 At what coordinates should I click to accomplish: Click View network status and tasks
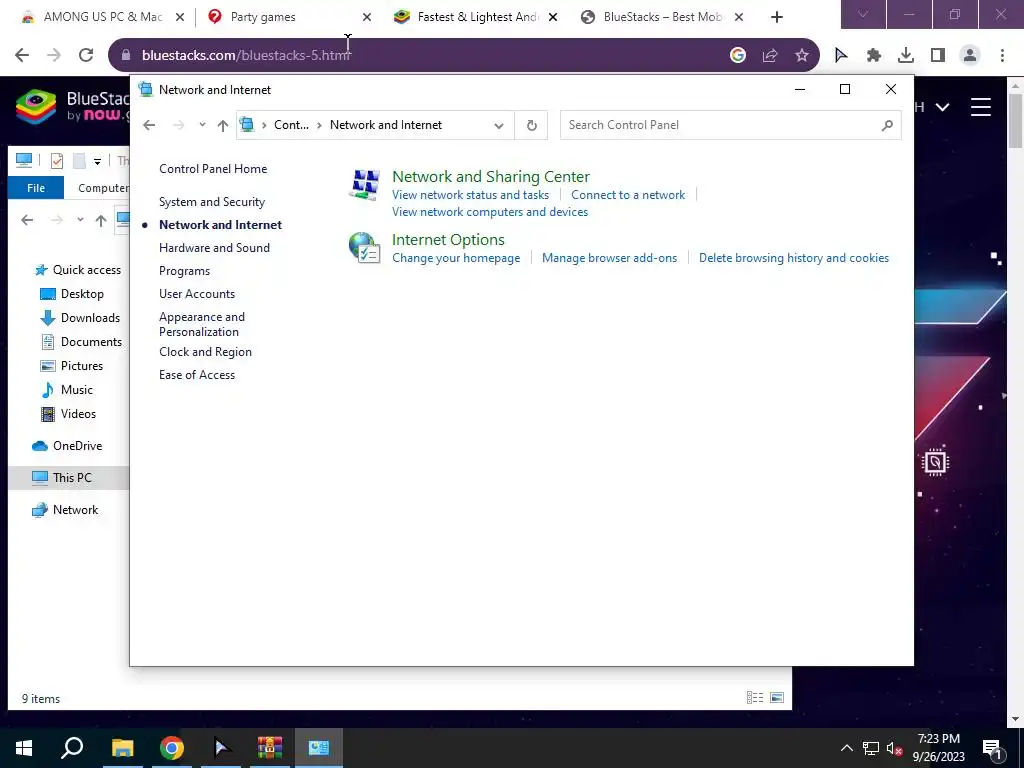(470, 195)
